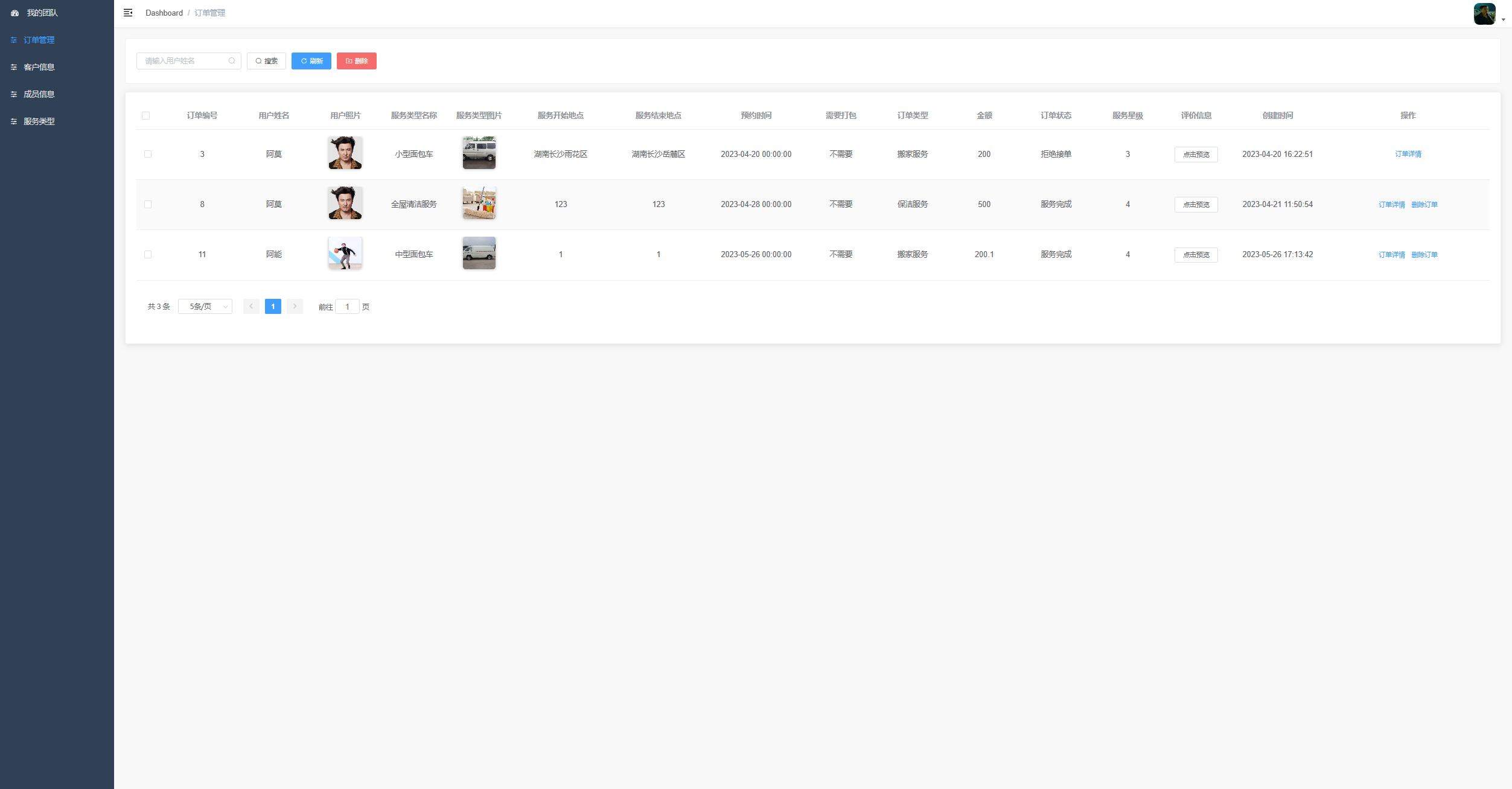Go to previous page arrow
Screen dimensions: 1512x789
251,307
